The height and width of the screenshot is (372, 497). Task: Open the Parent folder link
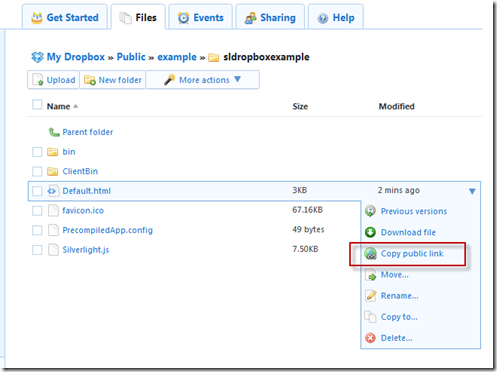point(88,132)
